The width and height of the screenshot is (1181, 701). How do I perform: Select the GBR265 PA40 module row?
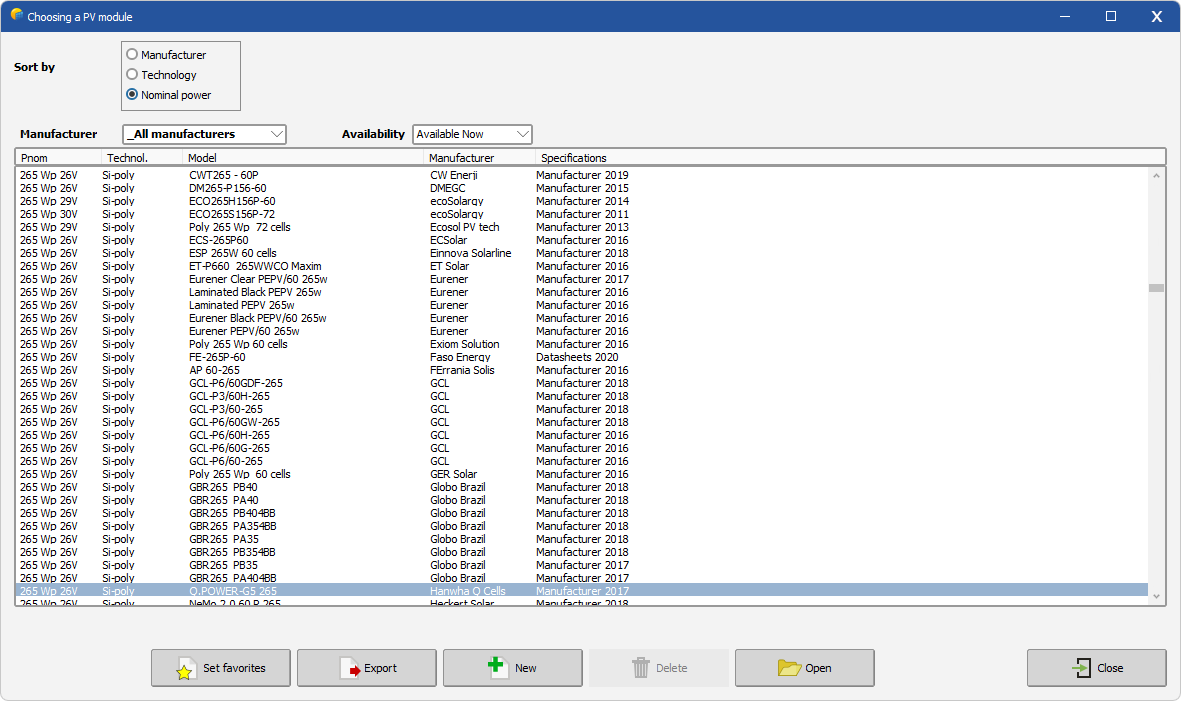point(581,500)
